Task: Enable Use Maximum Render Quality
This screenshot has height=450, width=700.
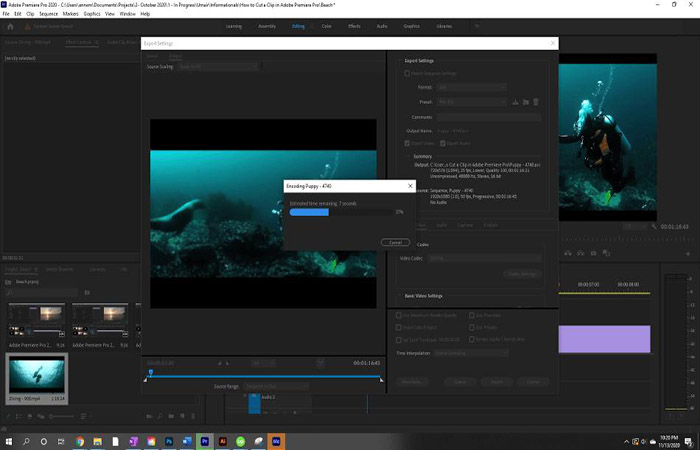Action: pos(399,315)
